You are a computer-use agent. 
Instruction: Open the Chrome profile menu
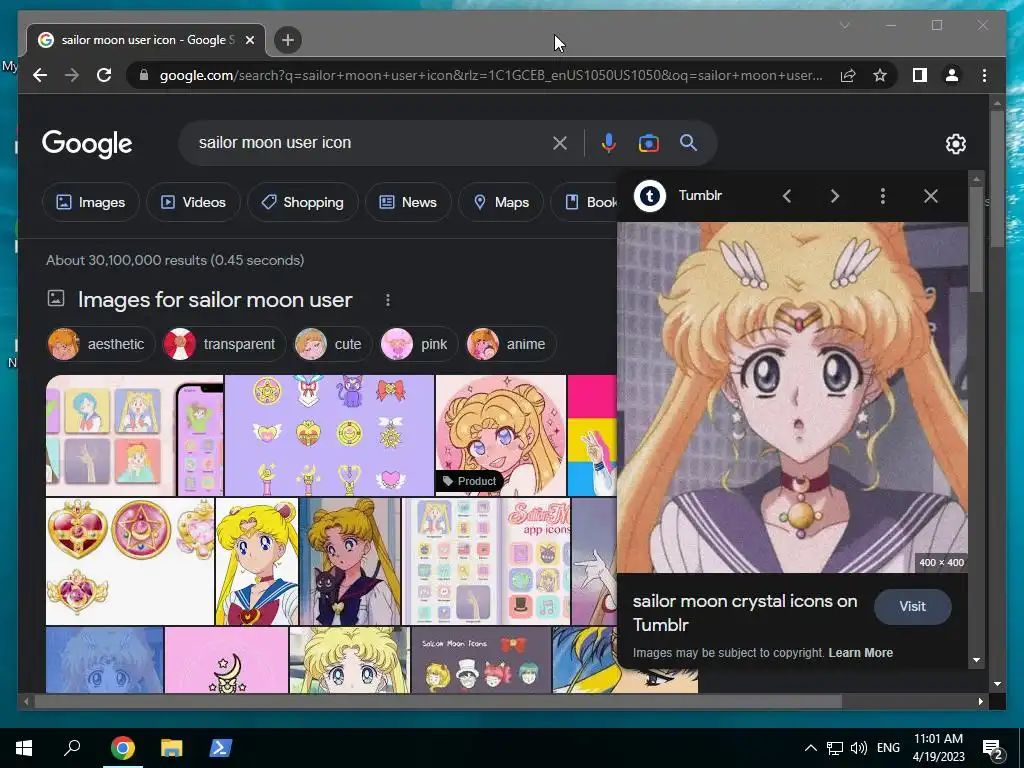point(952,75)
